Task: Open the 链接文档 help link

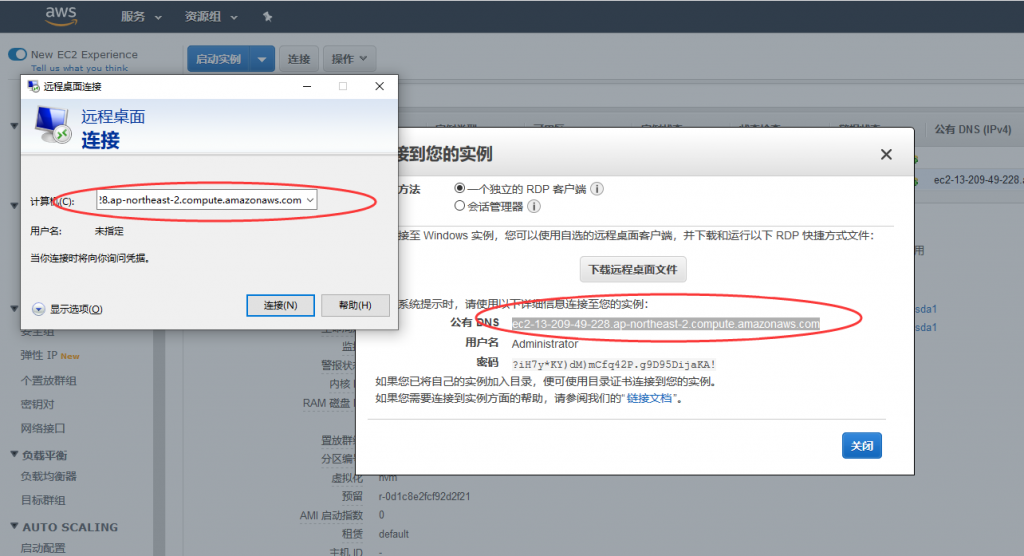Action: pos(651,398)
